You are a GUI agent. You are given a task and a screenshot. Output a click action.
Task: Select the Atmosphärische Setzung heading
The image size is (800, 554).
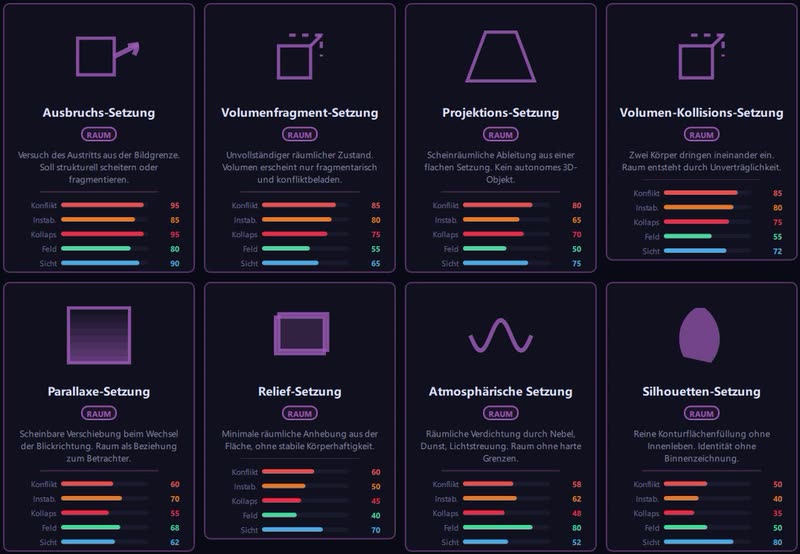coord(501,391)
